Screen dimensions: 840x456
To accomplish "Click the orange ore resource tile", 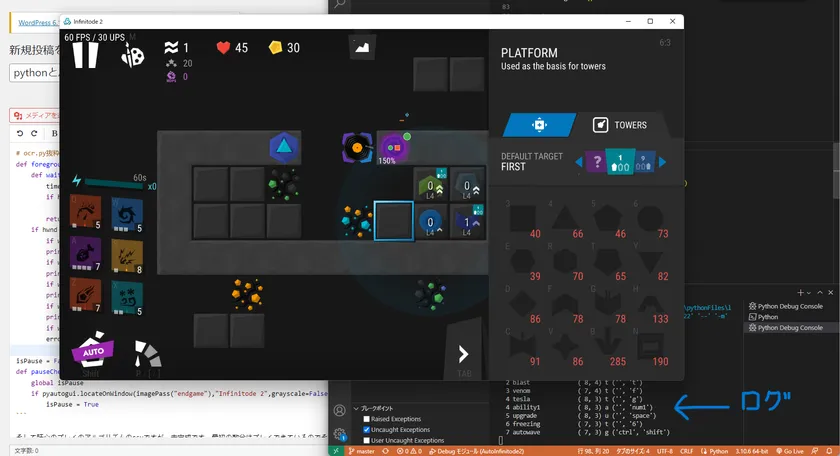I will click(x=247, y=294).
